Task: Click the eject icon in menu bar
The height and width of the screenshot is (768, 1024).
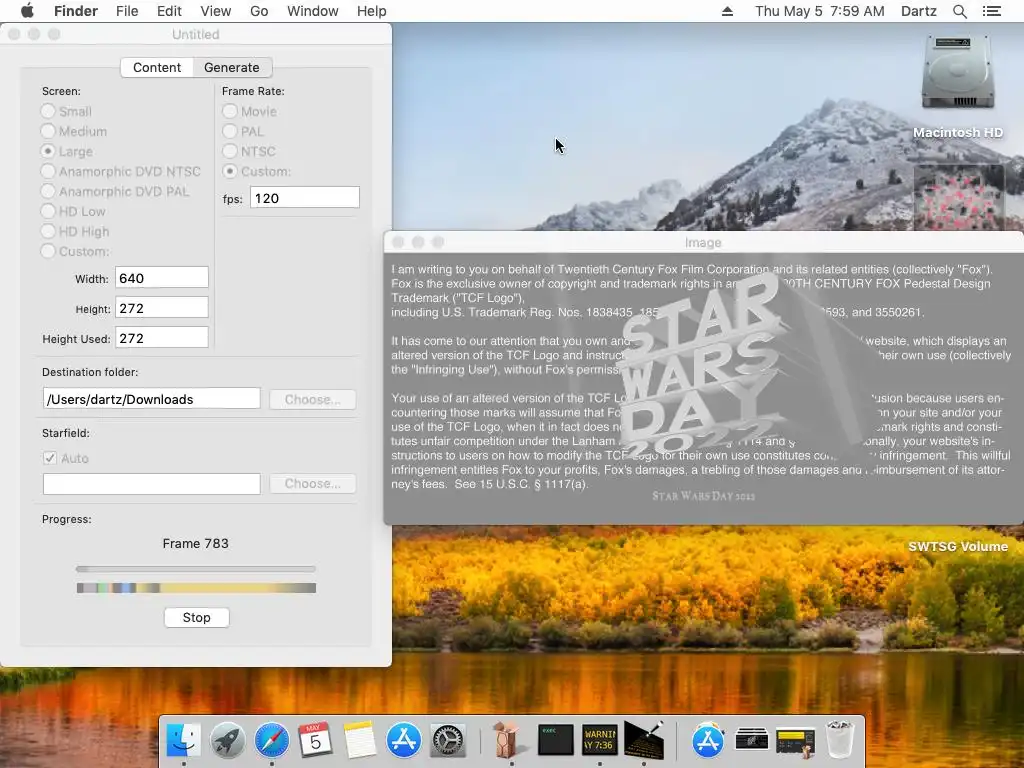Action: pyautogui.click(x=727, y=11)
